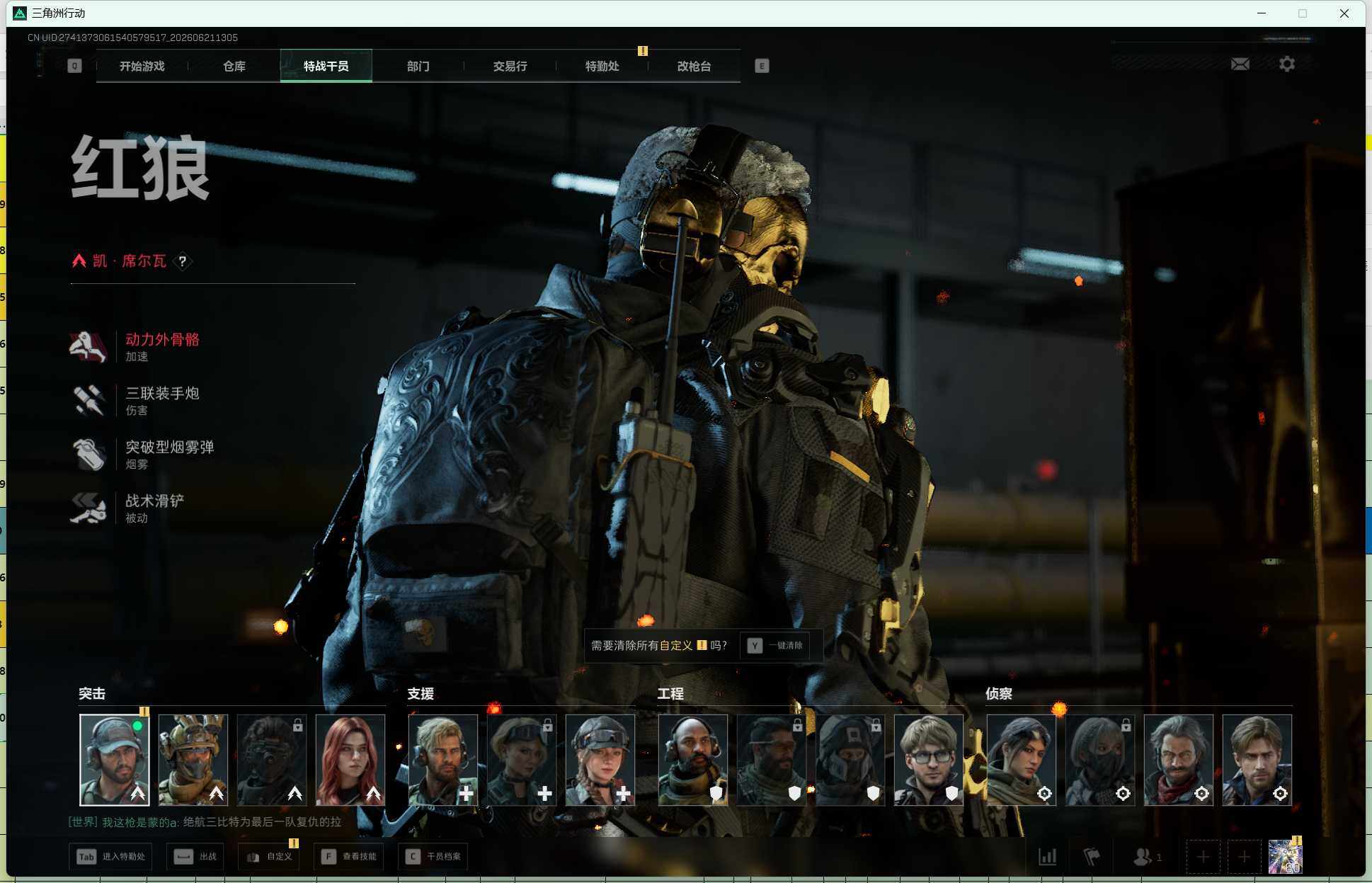Click the 查看技能 button
Screen dimensions: 1372x883
(349, 857)
